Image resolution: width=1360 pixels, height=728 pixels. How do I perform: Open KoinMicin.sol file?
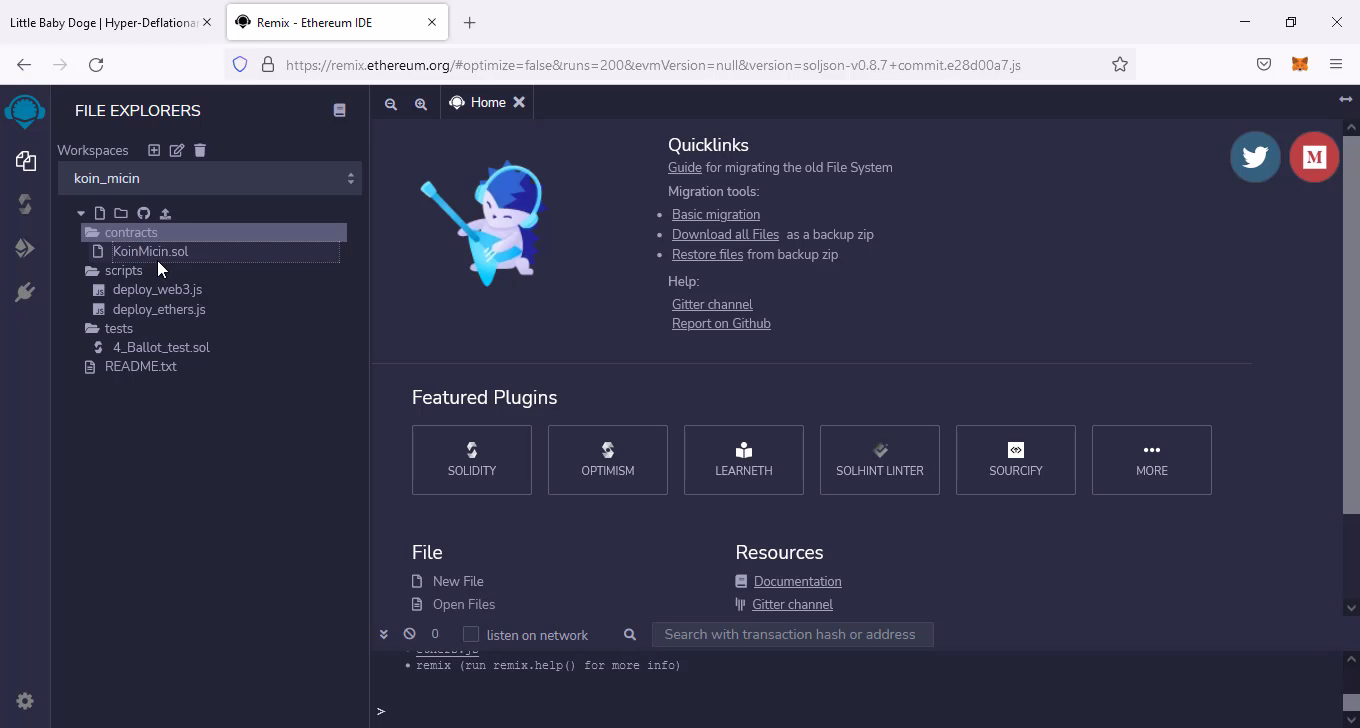click(x=150, y=251)
